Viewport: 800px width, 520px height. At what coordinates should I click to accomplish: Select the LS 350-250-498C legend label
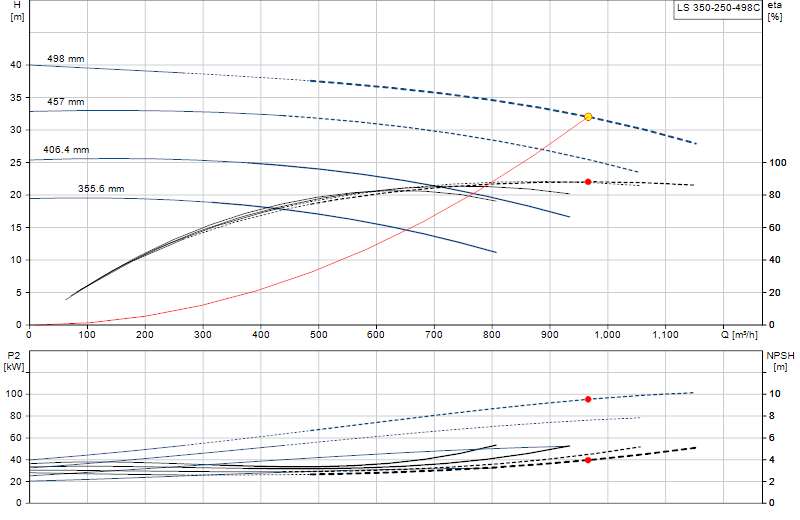tap(718, 8)
